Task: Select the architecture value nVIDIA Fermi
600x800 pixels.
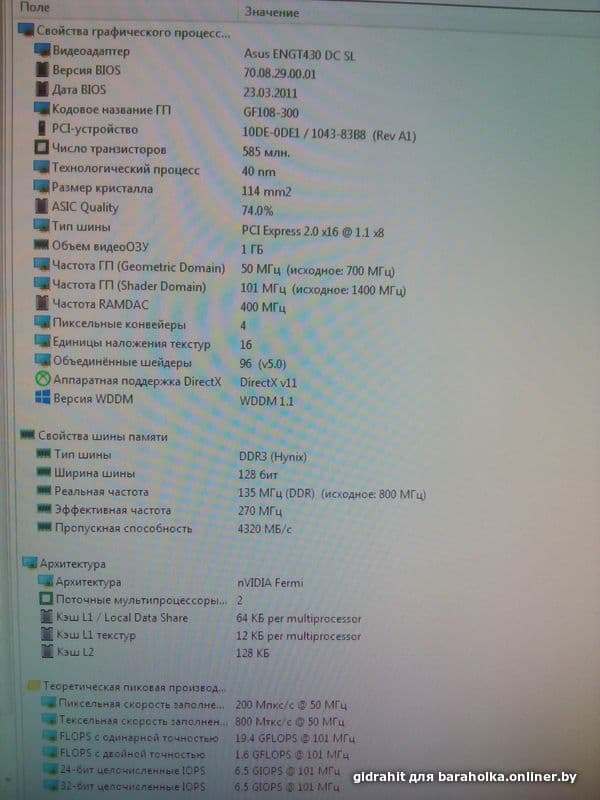Action: [270, 582]
